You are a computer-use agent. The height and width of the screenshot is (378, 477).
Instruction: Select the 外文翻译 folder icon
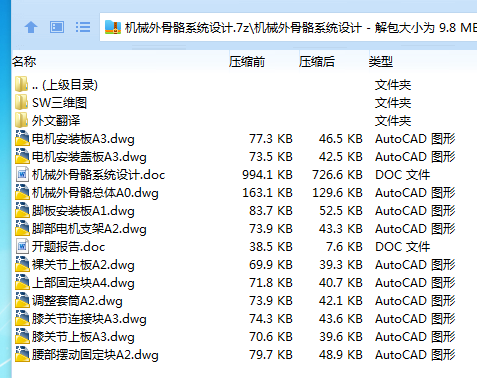(x=22, y=120)
